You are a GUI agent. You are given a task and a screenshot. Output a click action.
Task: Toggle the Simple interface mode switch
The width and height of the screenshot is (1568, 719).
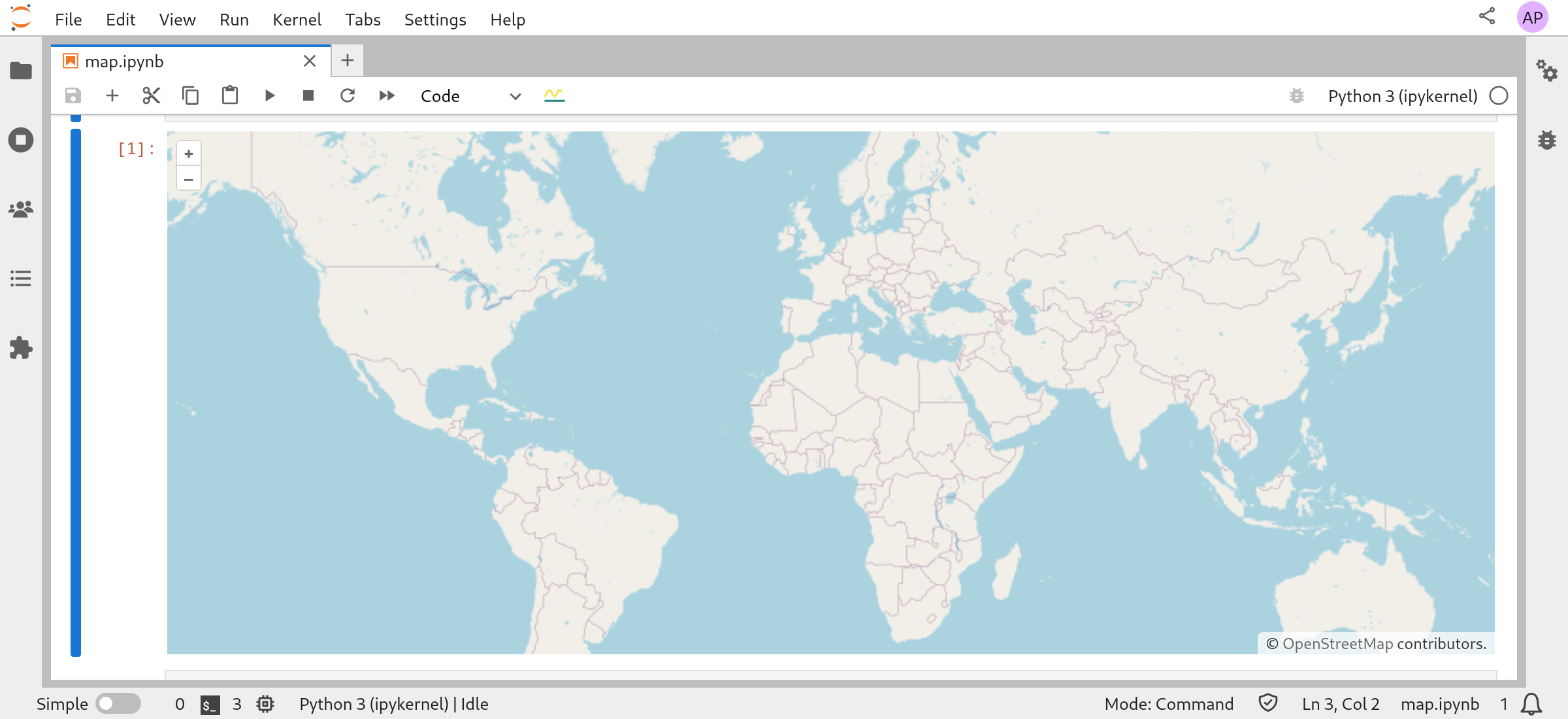coord(118,704)
